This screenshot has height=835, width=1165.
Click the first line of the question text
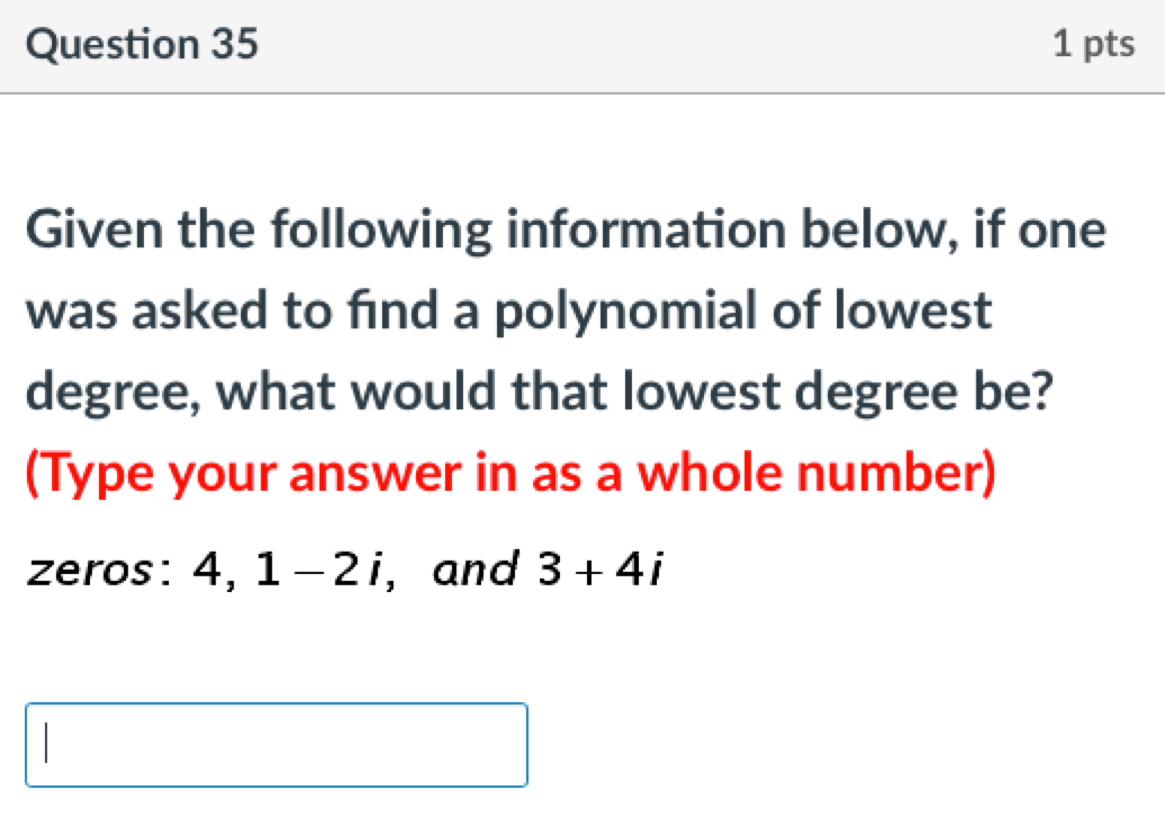[x=565, y=229]
